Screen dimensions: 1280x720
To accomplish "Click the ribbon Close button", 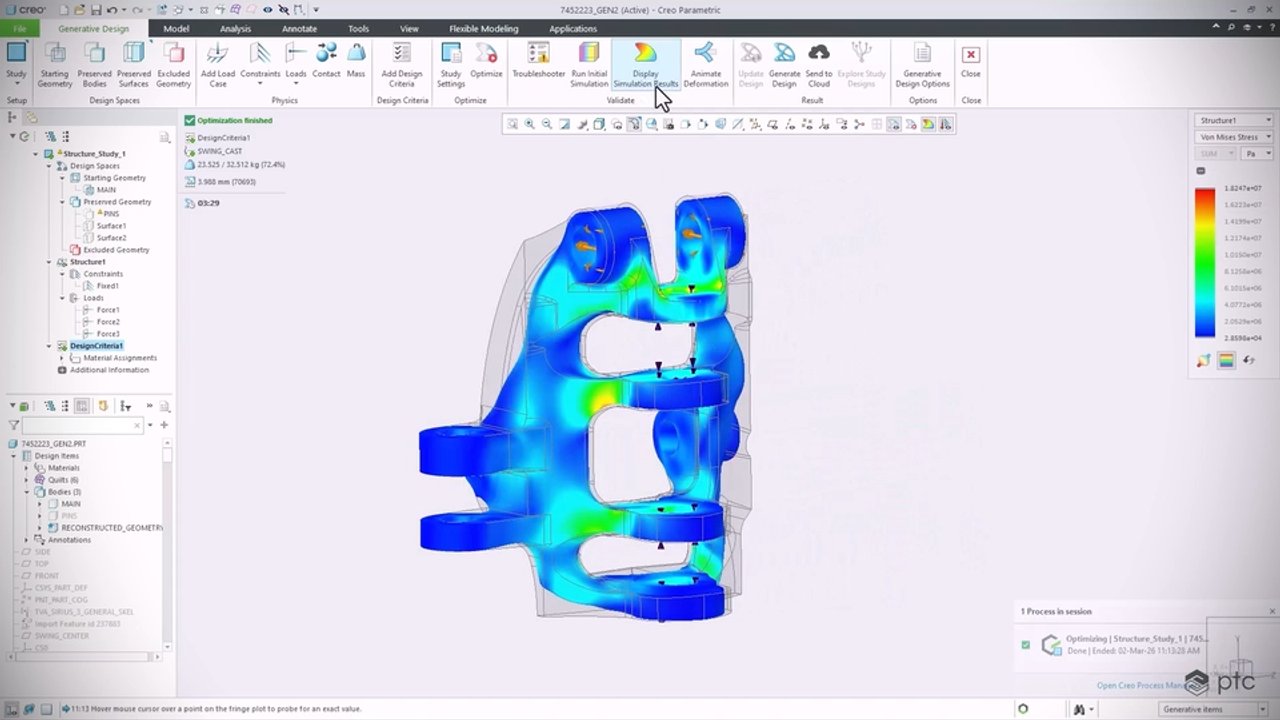I will point(970,60).
